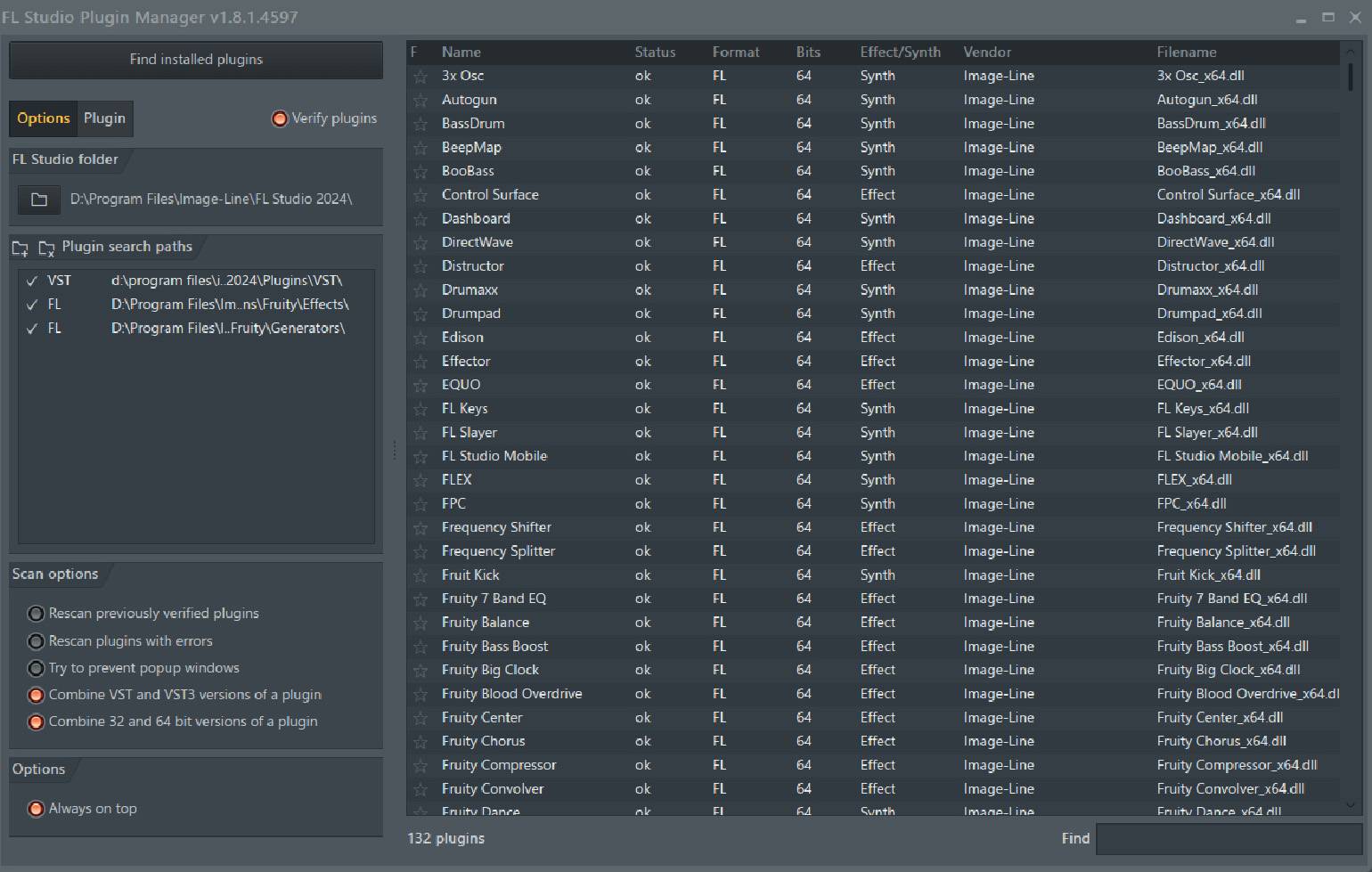This screenshot has width=1372, height=872.
Task: Star the Distructor plugin
Action: click(x=420, y=267)
